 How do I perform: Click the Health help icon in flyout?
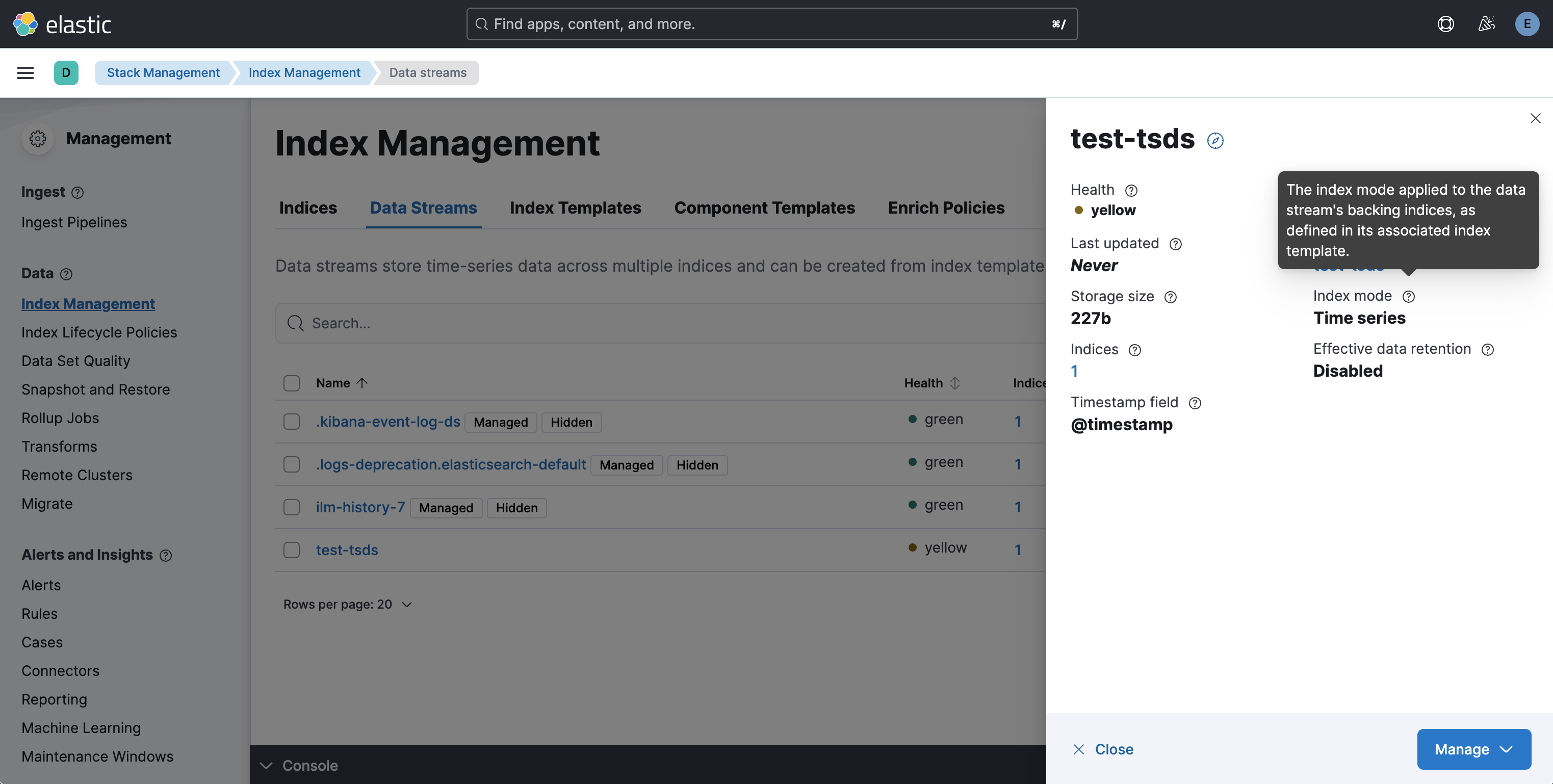pyautogui.click(x=1131, y=191)
